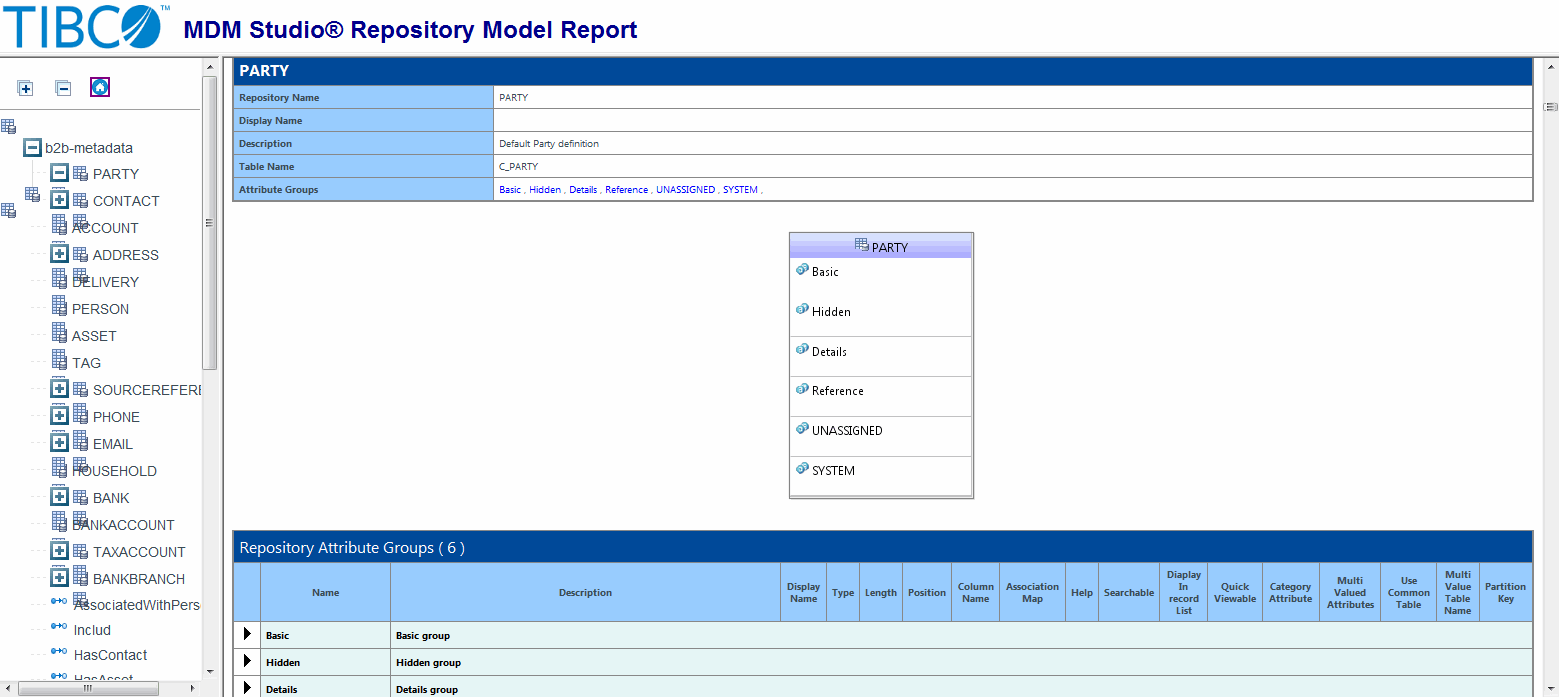This screenshot has width=1559, height=697.
Task: Expand the Hidden group table row
Action: [x=247, y=661]
